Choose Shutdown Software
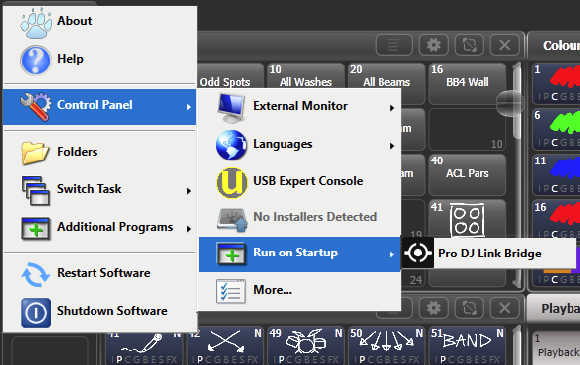Viewport: 580px width, 365px height. (100, 312)
